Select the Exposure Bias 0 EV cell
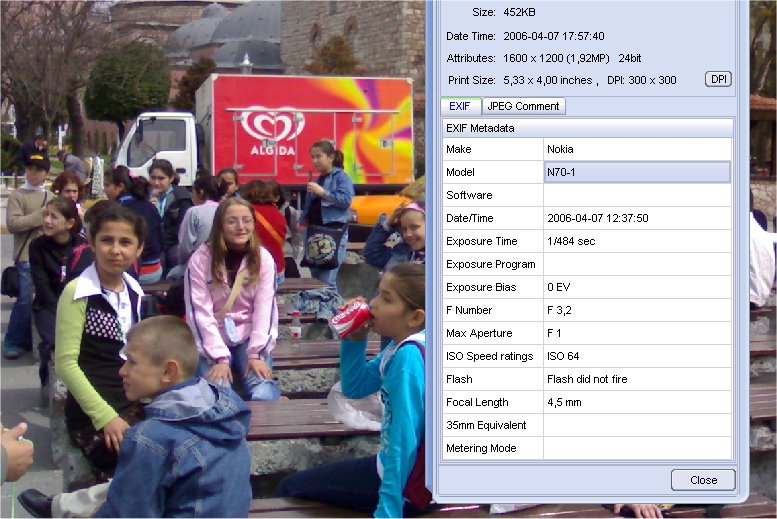 [x=637, y=287]
